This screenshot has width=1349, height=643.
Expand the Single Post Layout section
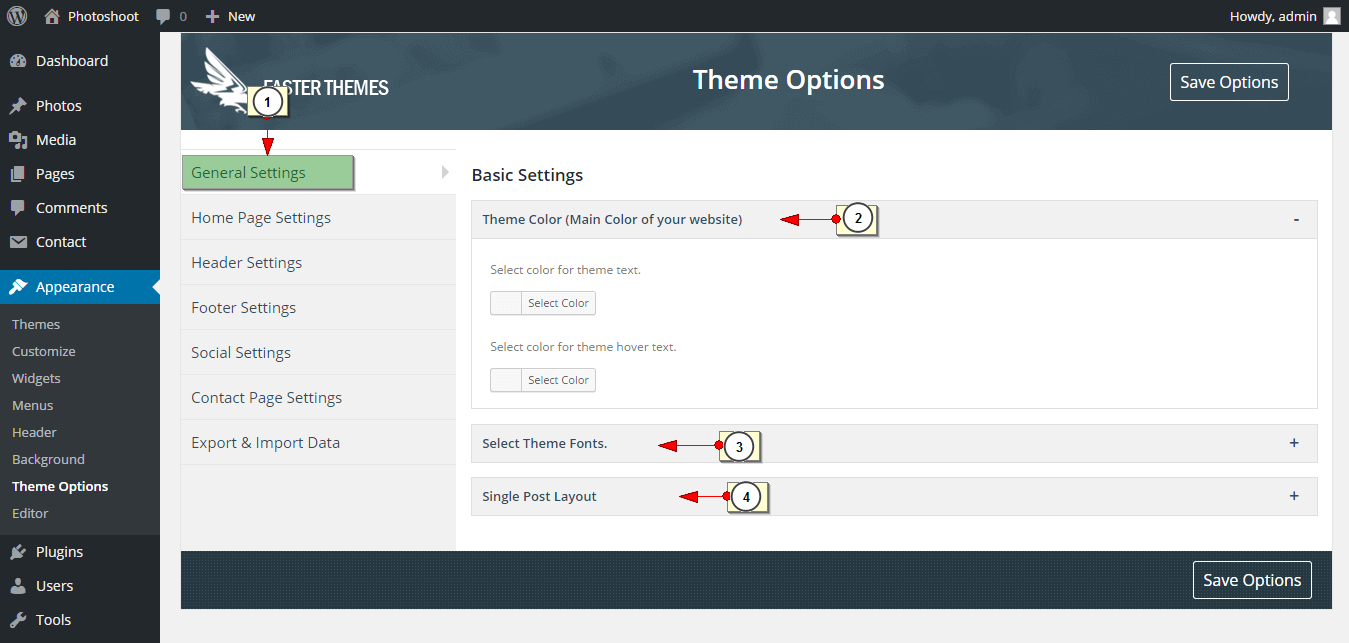(x=1294, y=496)
